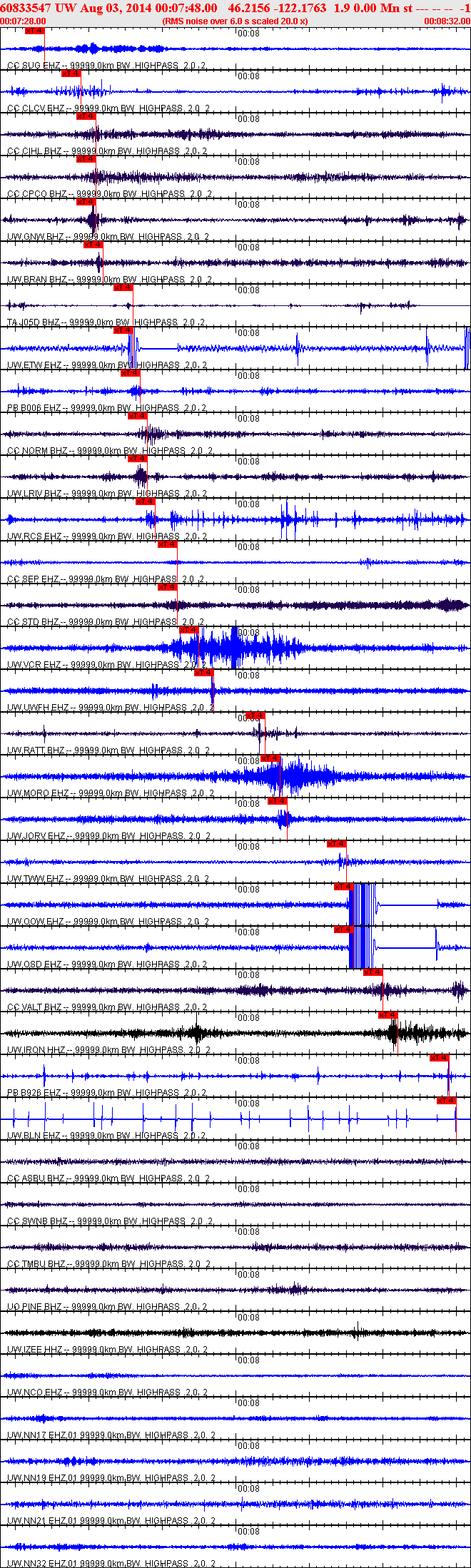
Task: Click the red pick flag on CC VALT trace
Action: tap(373, 972)
